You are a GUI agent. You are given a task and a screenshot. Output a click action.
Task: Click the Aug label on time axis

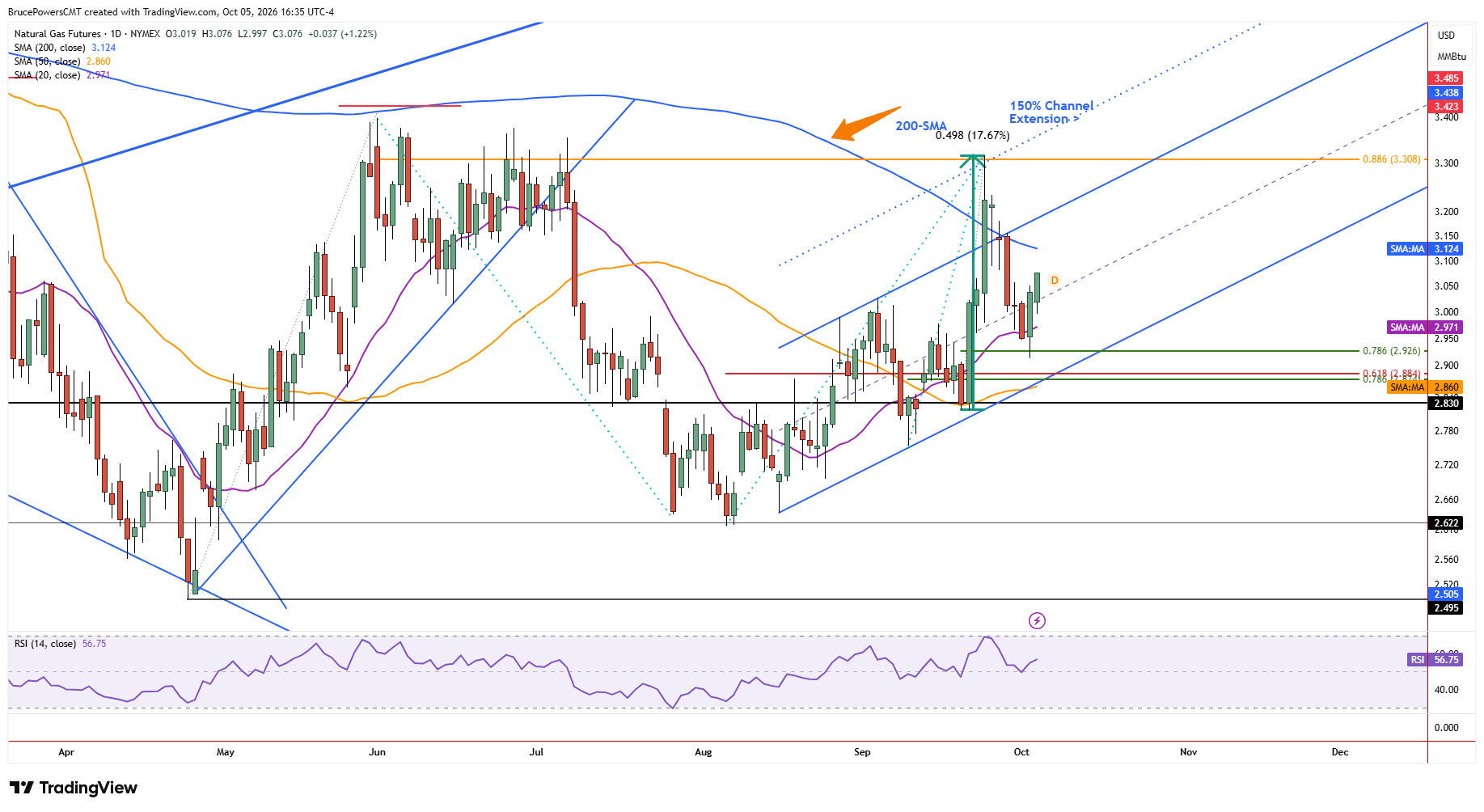[704, 752]
